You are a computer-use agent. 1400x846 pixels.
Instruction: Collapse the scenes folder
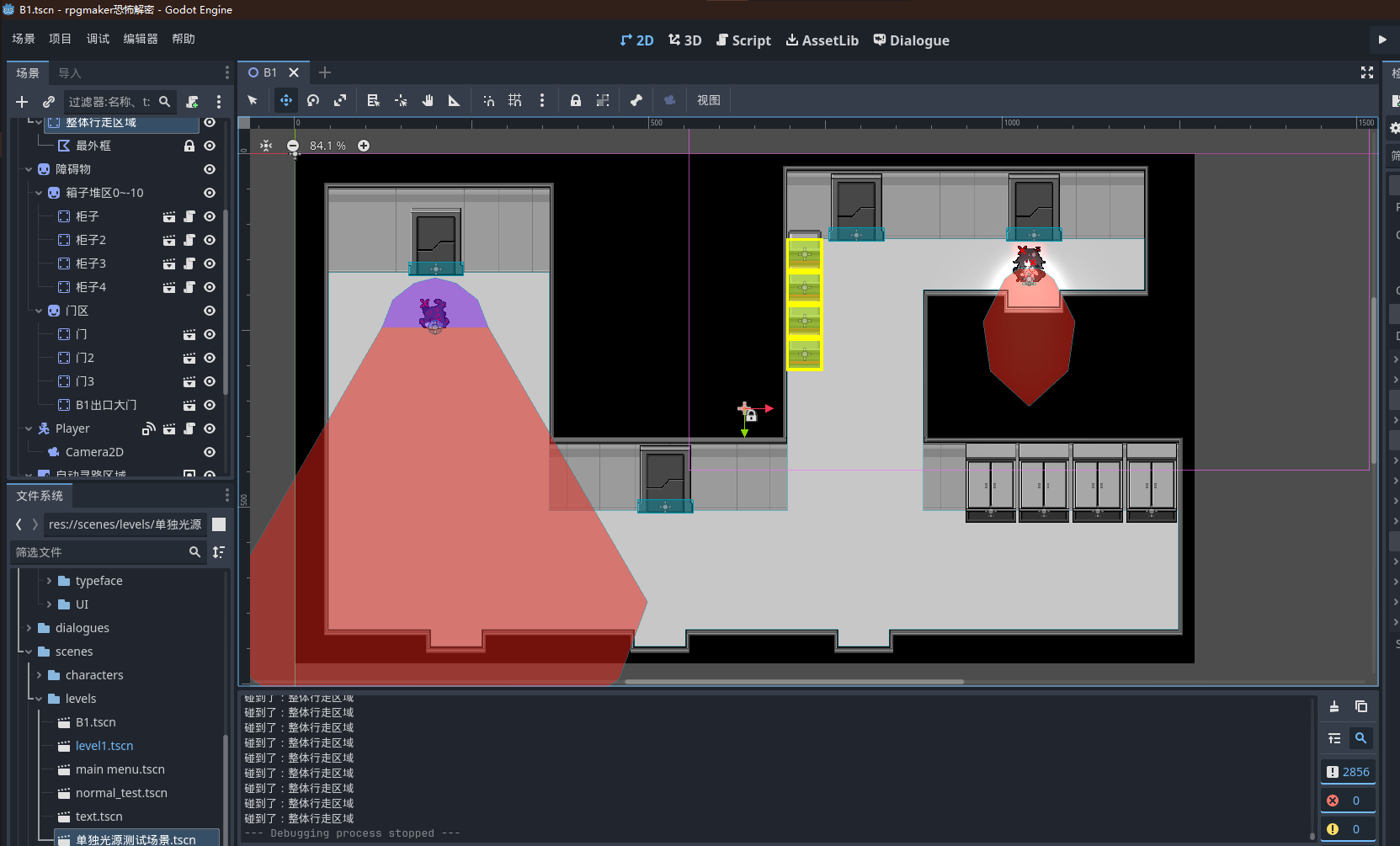coord(29,652)
